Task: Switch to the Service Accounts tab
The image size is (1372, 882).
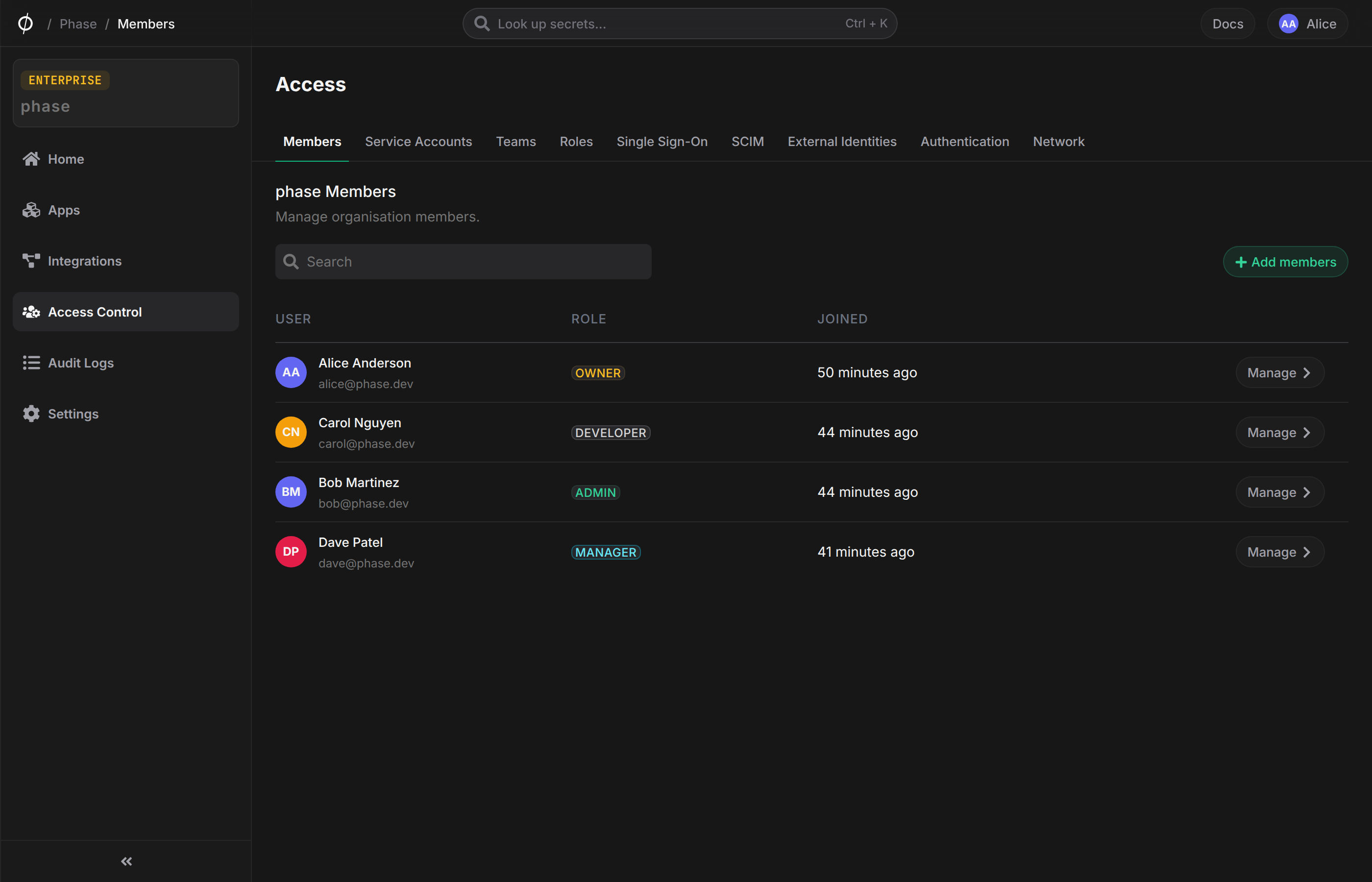Action: (418, 142)
